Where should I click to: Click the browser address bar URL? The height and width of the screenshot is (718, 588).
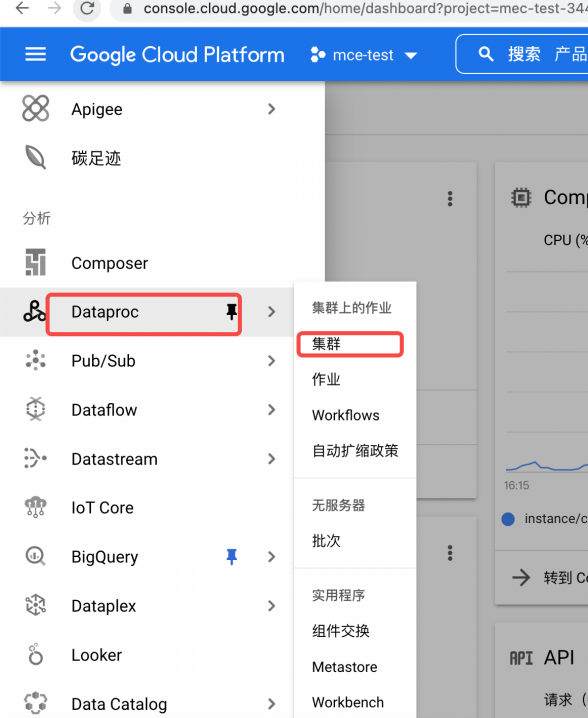[x=365, y=8]
